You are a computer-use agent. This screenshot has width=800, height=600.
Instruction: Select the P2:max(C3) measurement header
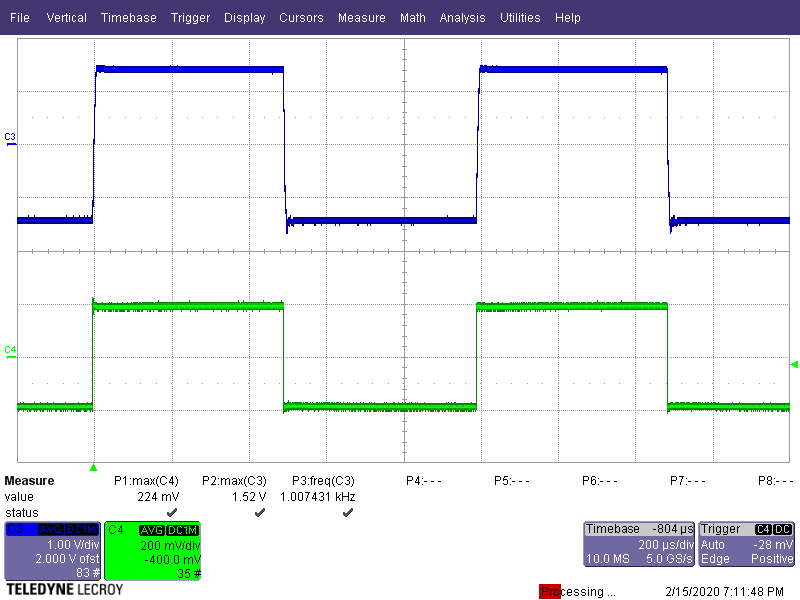(234, 481)
